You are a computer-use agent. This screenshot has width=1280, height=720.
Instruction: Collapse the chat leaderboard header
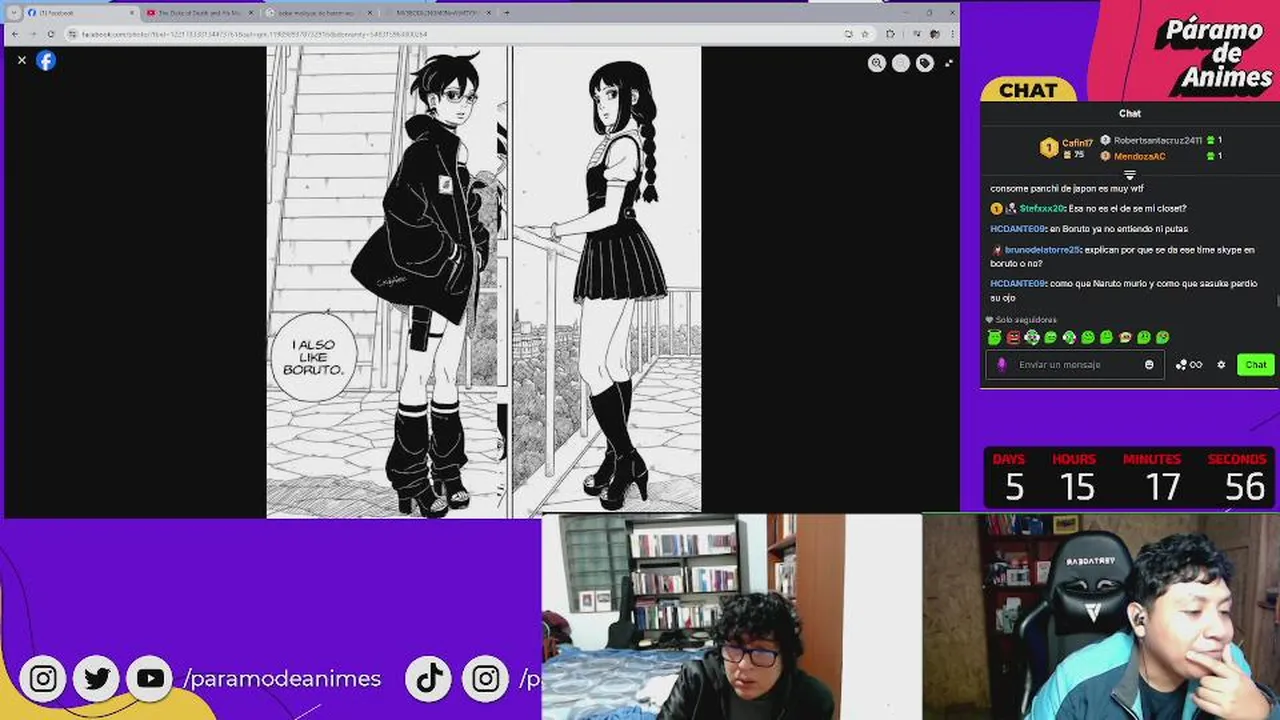point(1130,175)
